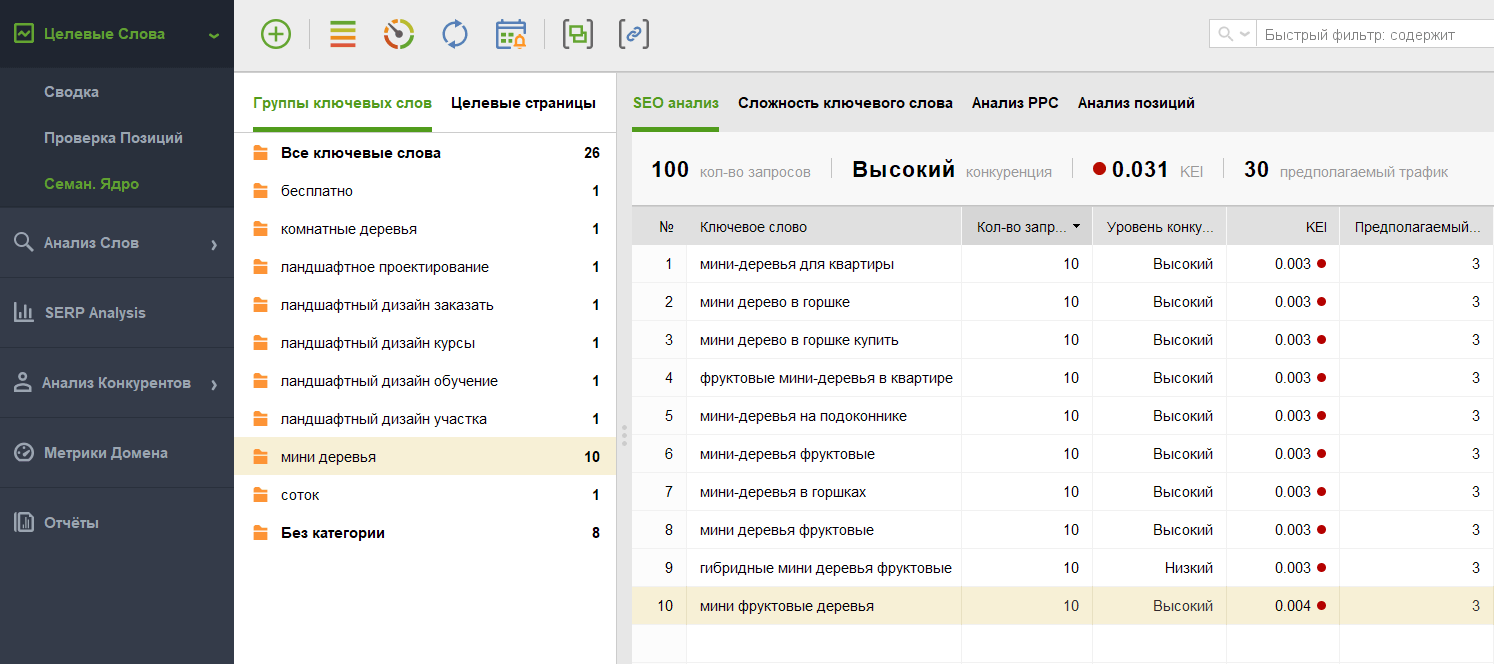Expand Анализ Конкурентов sidebar section
Screen dimensions: 1494x664
[x=117, y=383]
